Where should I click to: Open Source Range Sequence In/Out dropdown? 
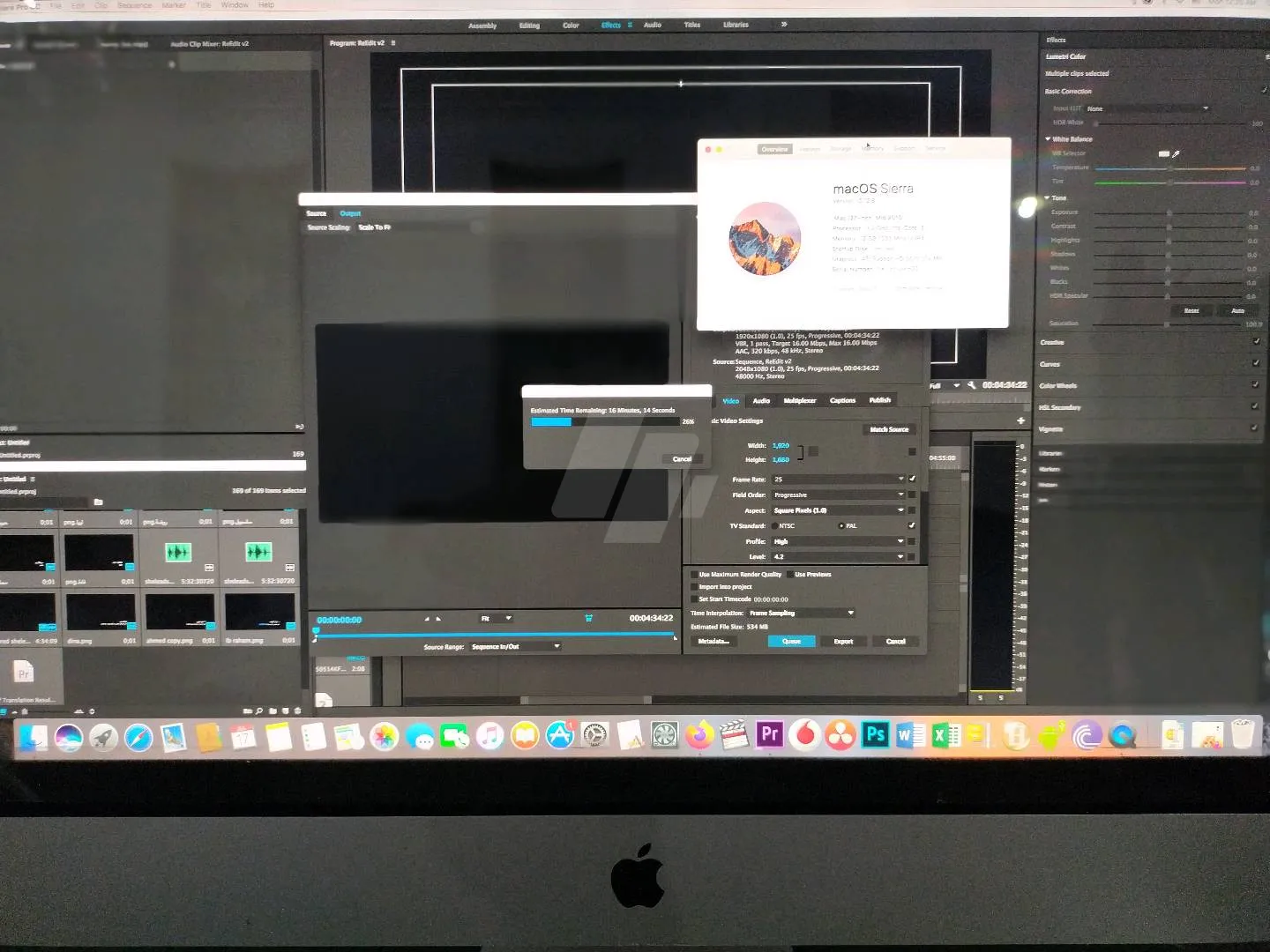515,646
